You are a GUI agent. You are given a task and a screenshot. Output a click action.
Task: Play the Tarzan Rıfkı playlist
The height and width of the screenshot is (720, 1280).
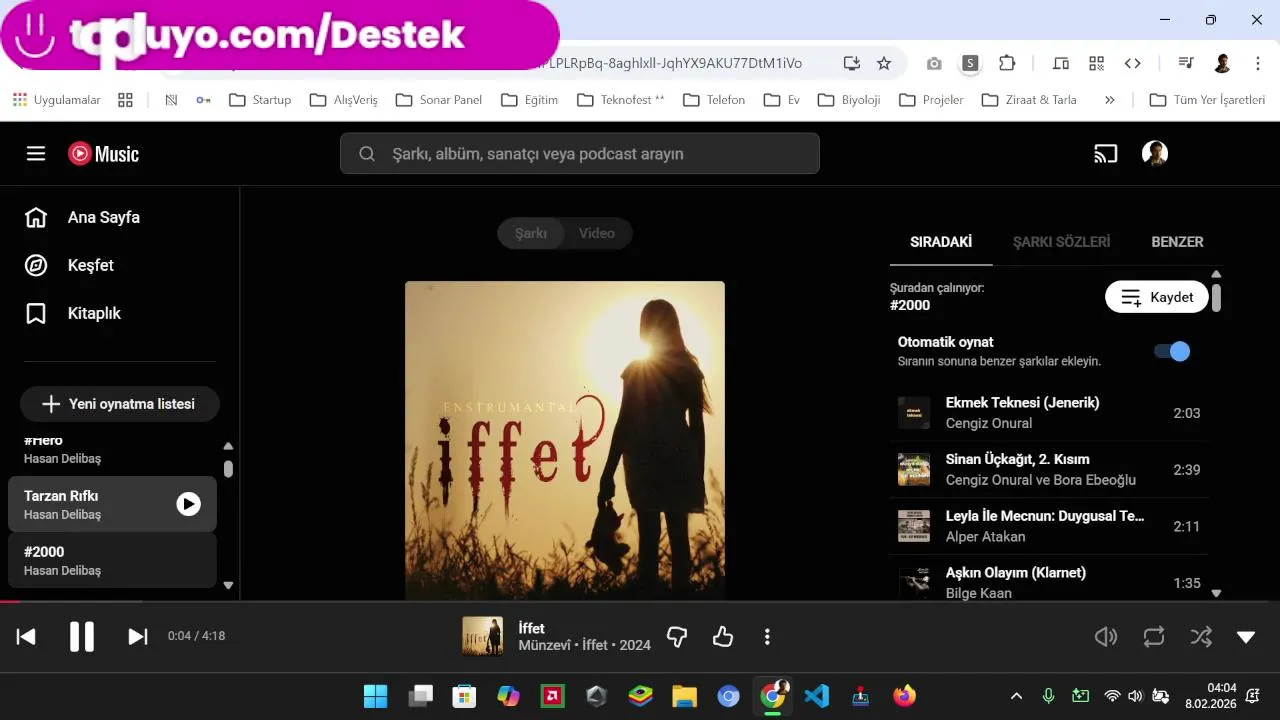189,504
